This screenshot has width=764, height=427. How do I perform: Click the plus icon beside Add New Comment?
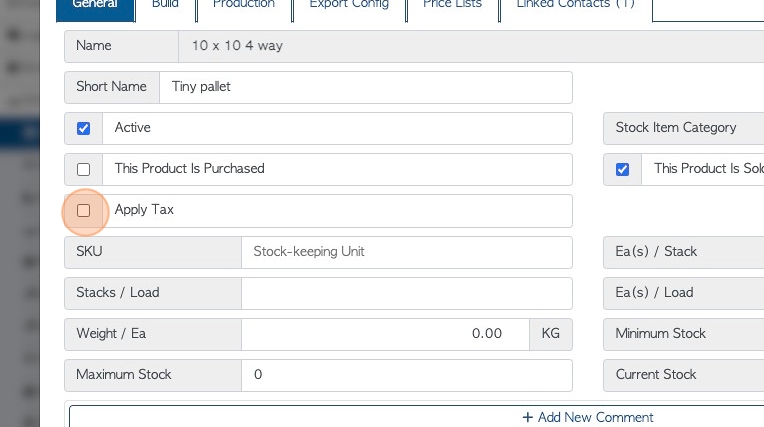point(527,417)
